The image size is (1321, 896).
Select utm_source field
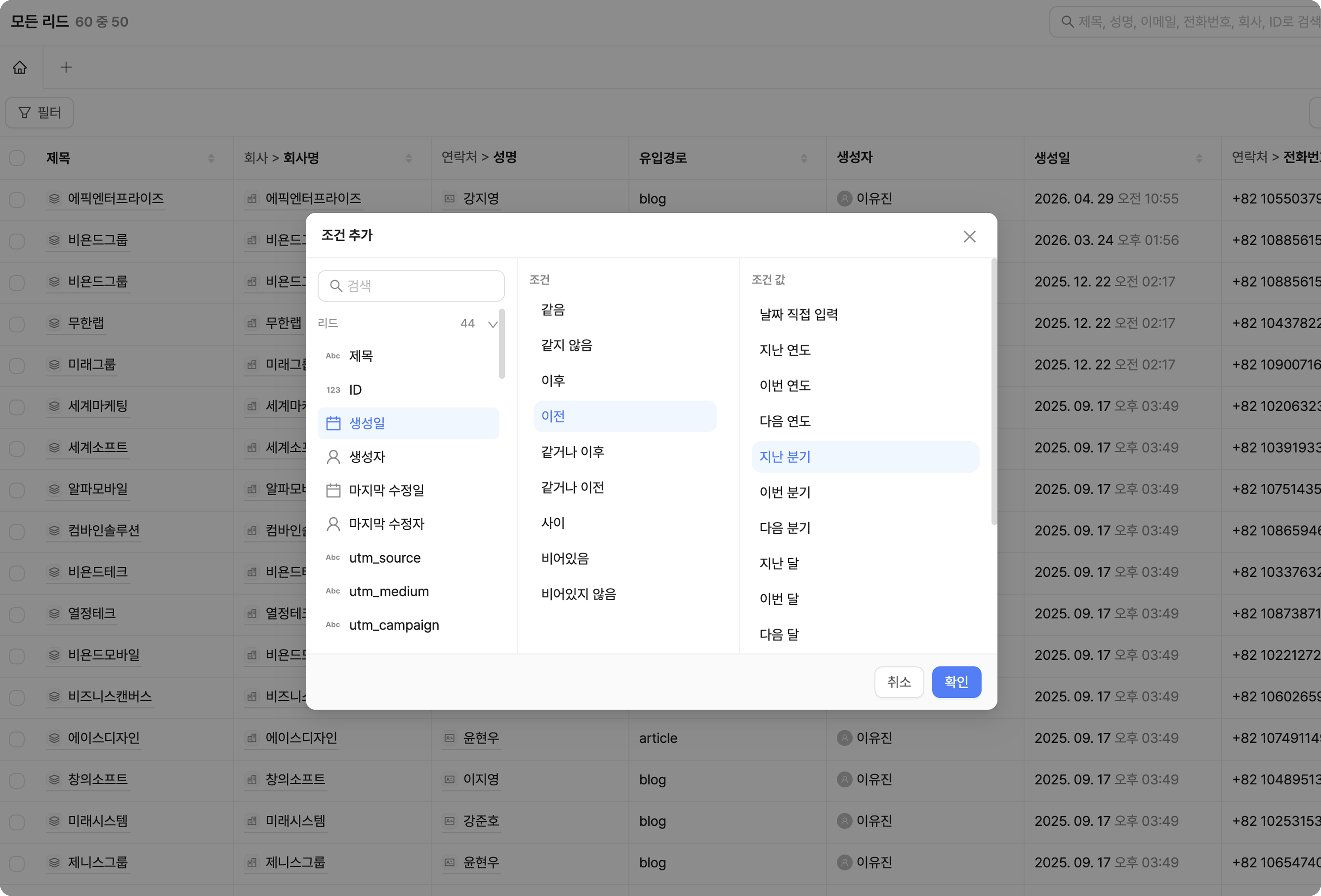coord(408,557)
